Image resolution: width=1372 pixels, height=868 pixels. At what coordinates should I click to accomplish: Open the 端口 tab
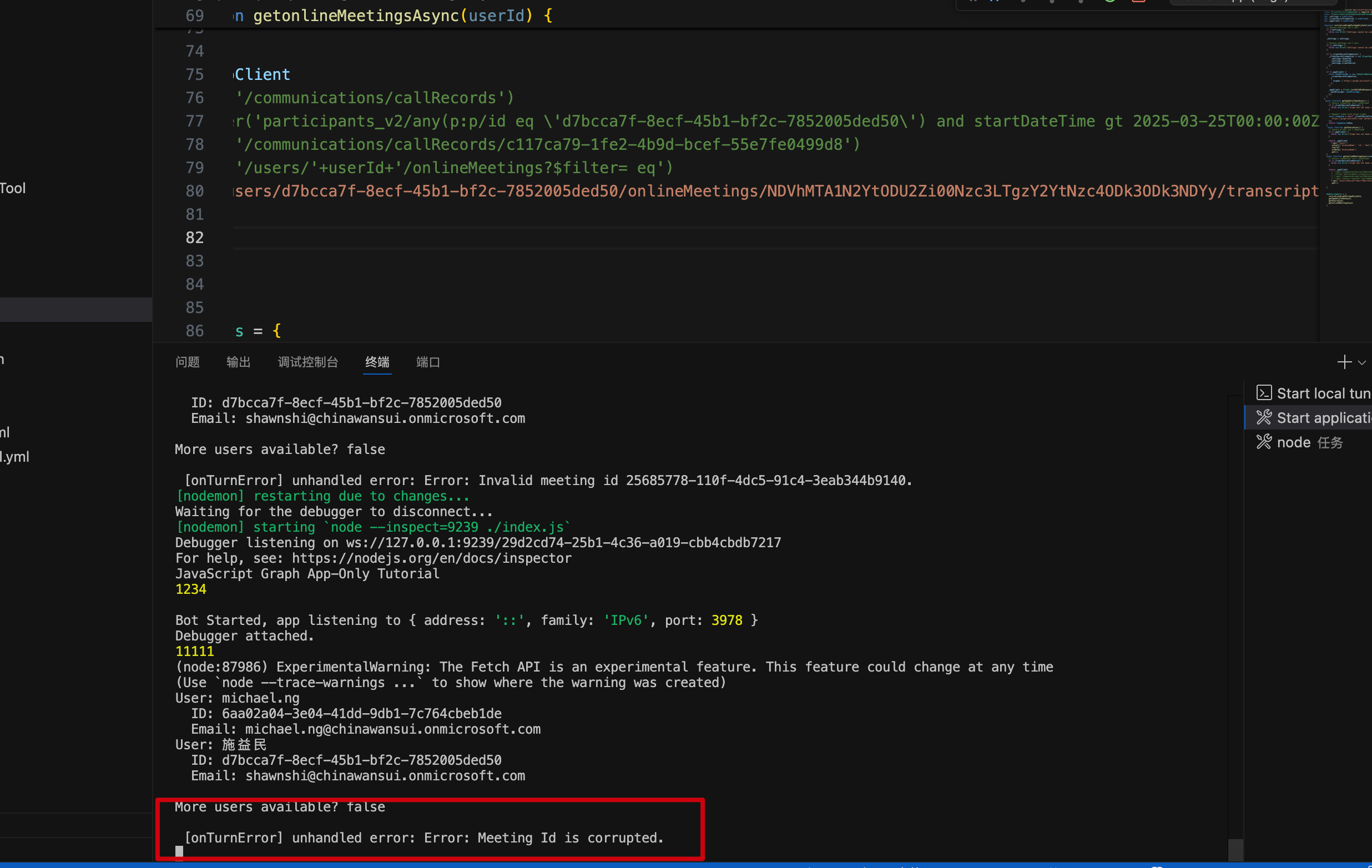click(428, 362)
